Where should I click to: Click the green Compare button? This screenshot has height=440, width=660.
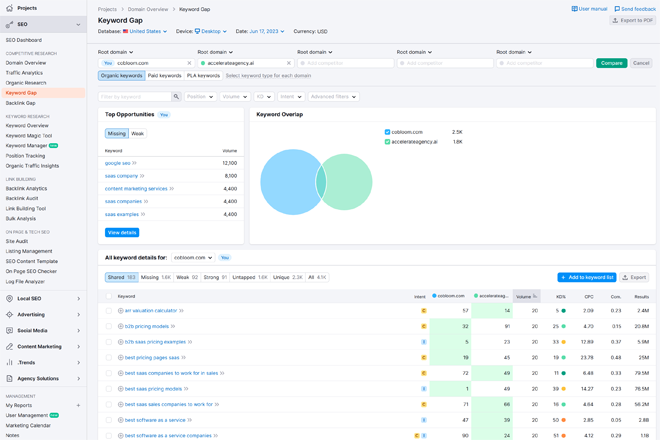(x=612, y=63)
